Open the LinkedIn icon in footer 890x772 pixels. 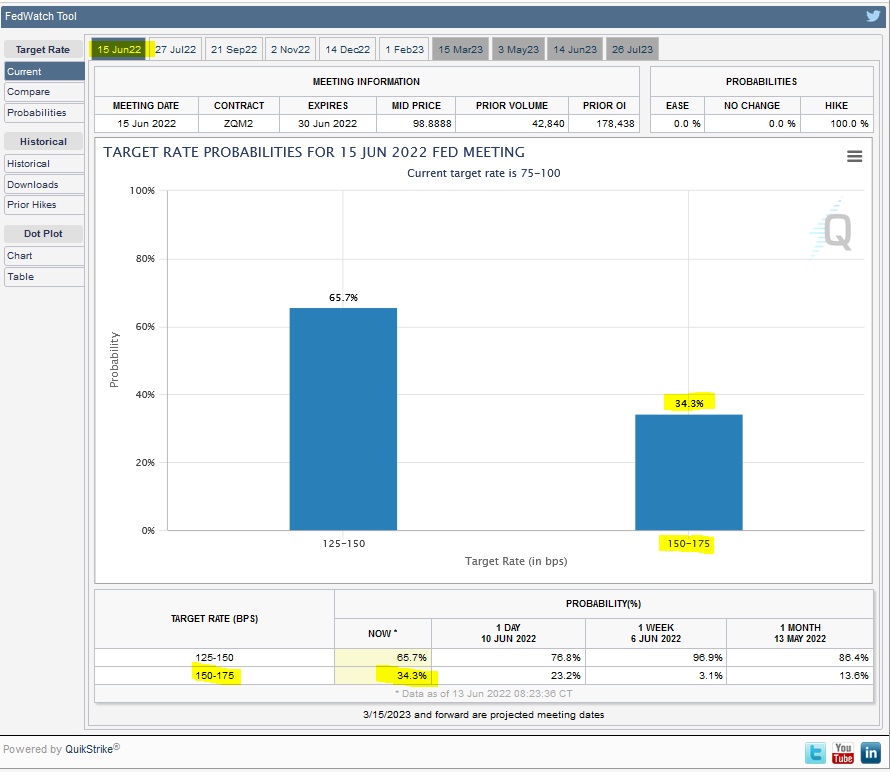[870, 753]
